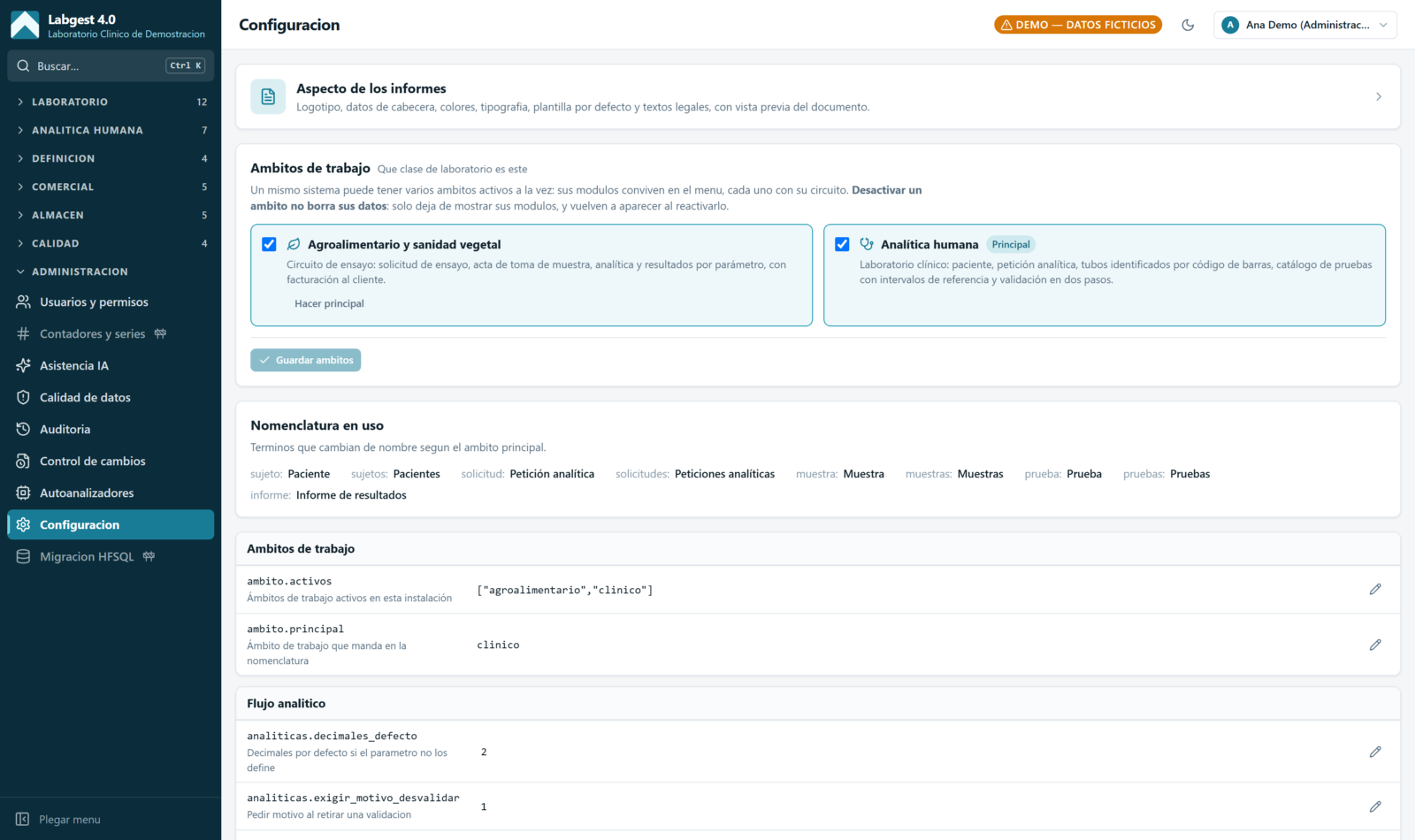Click the Asistencia IA sparkle icon
Image resolution: width=1415 pixels, height=840 pixels.
(23, 366)
